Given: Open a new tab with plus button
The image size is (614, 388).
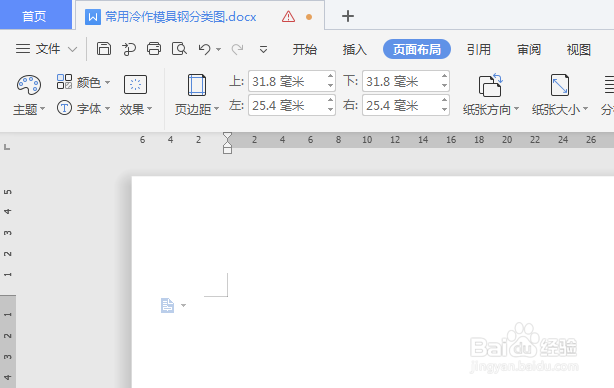Looking at the screenshot, I should click(348, 16).
